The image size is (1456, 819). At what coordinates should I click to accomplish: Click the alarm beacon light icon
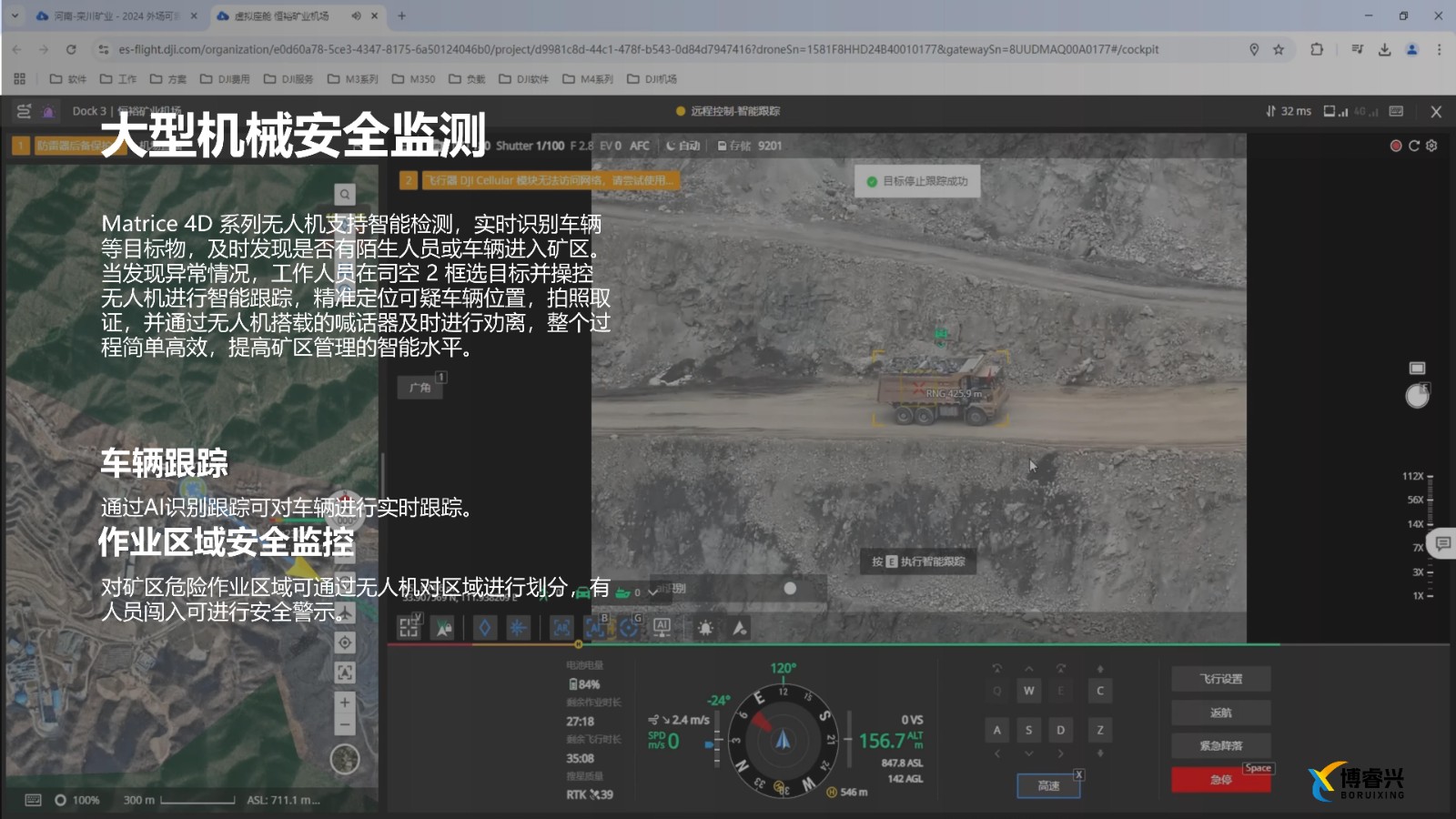point(705,628)
